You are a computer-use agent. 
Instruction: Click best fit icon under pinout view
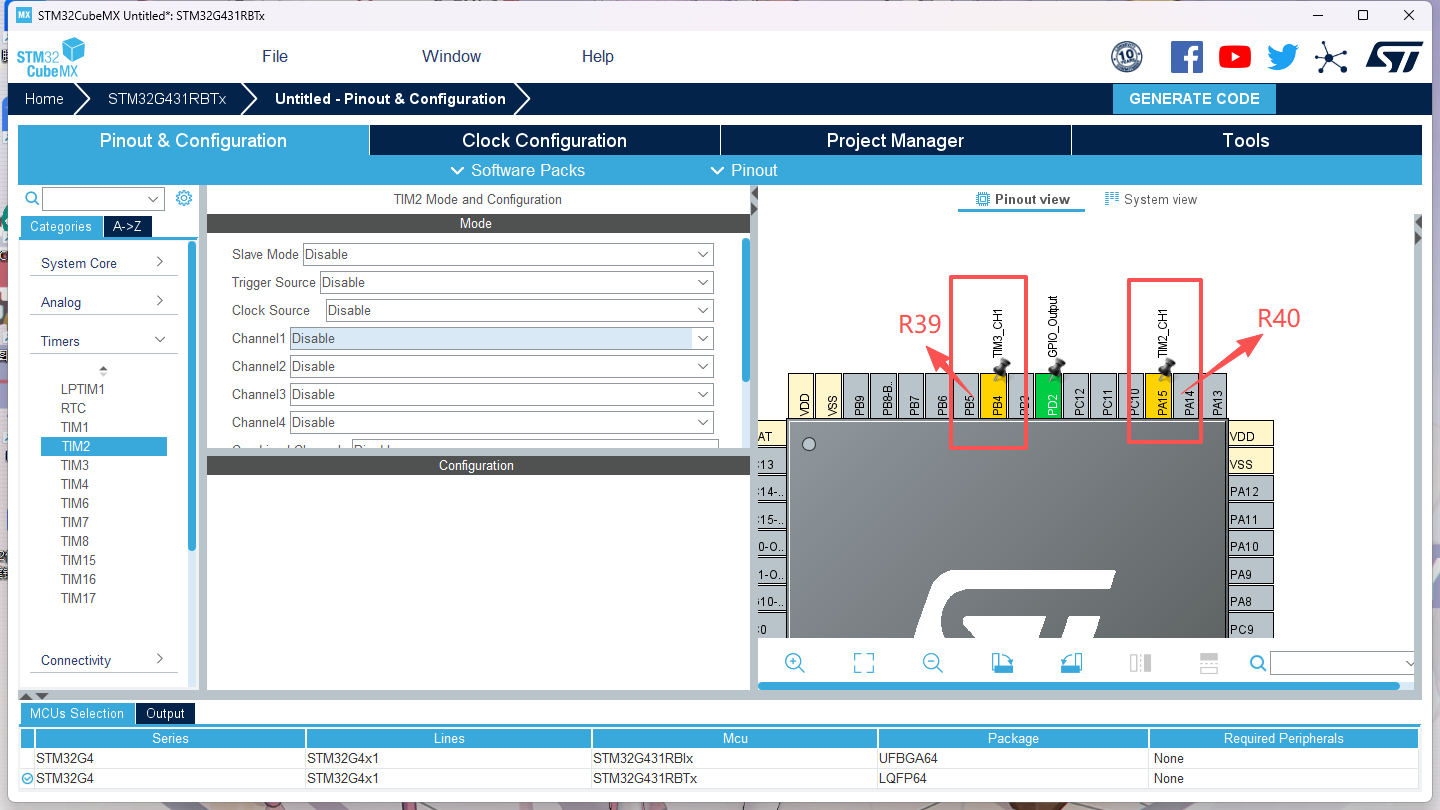864,663
